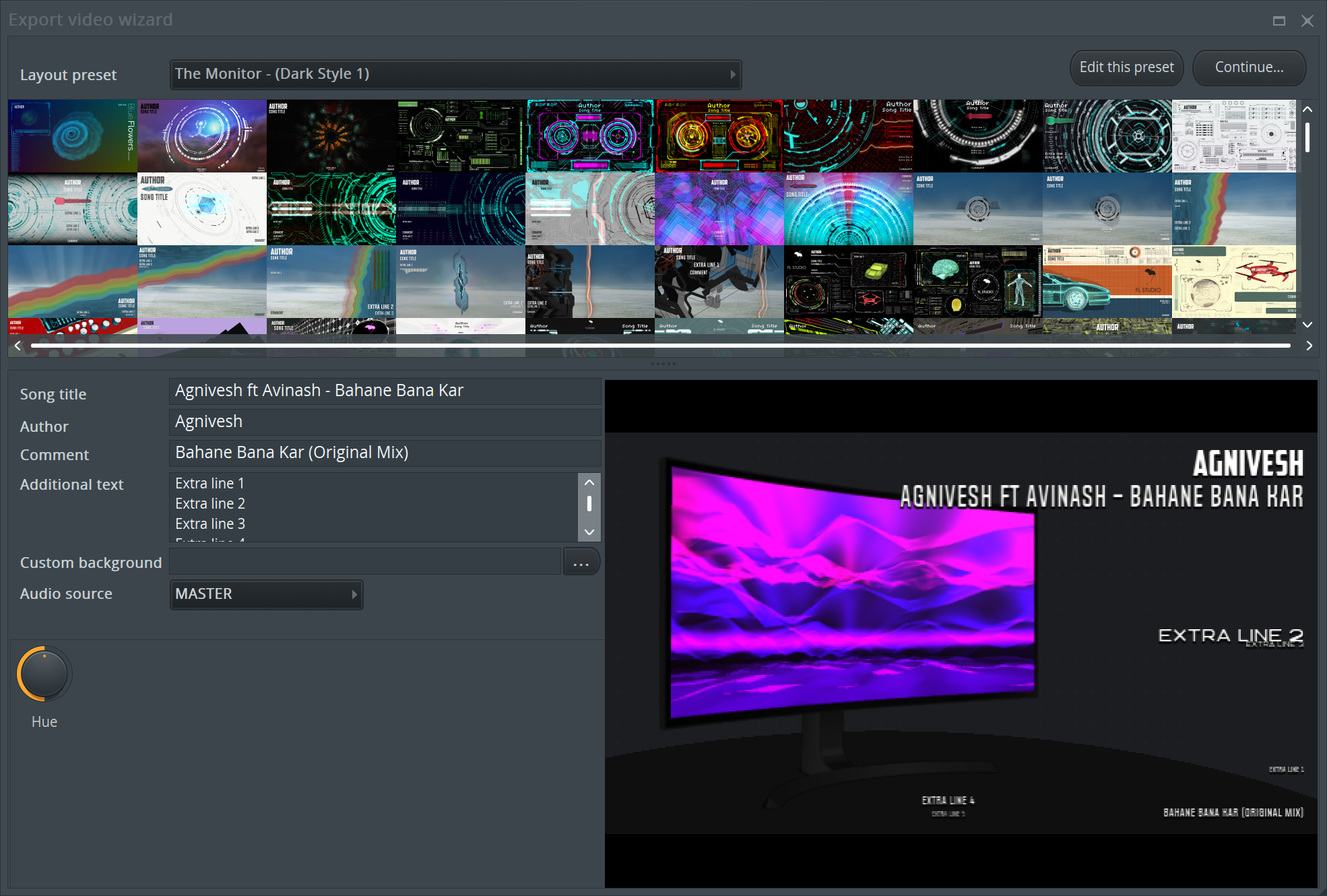Click Continue button to proceed
This screenshot has height=896, width=1327.
pos(1249,67)
